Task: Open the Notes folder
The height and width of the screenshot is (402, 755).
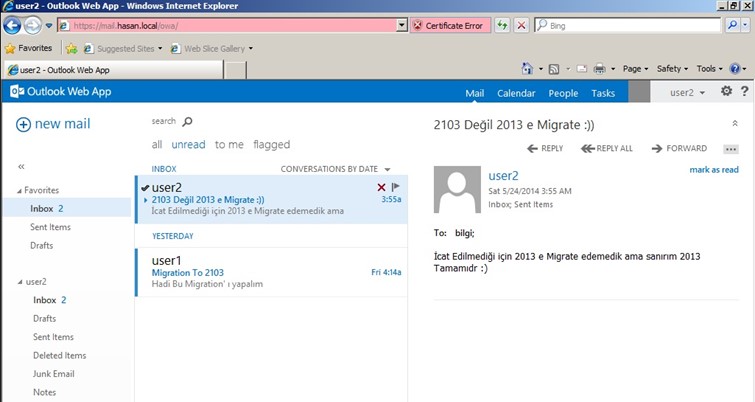Action: coord(44,392)
